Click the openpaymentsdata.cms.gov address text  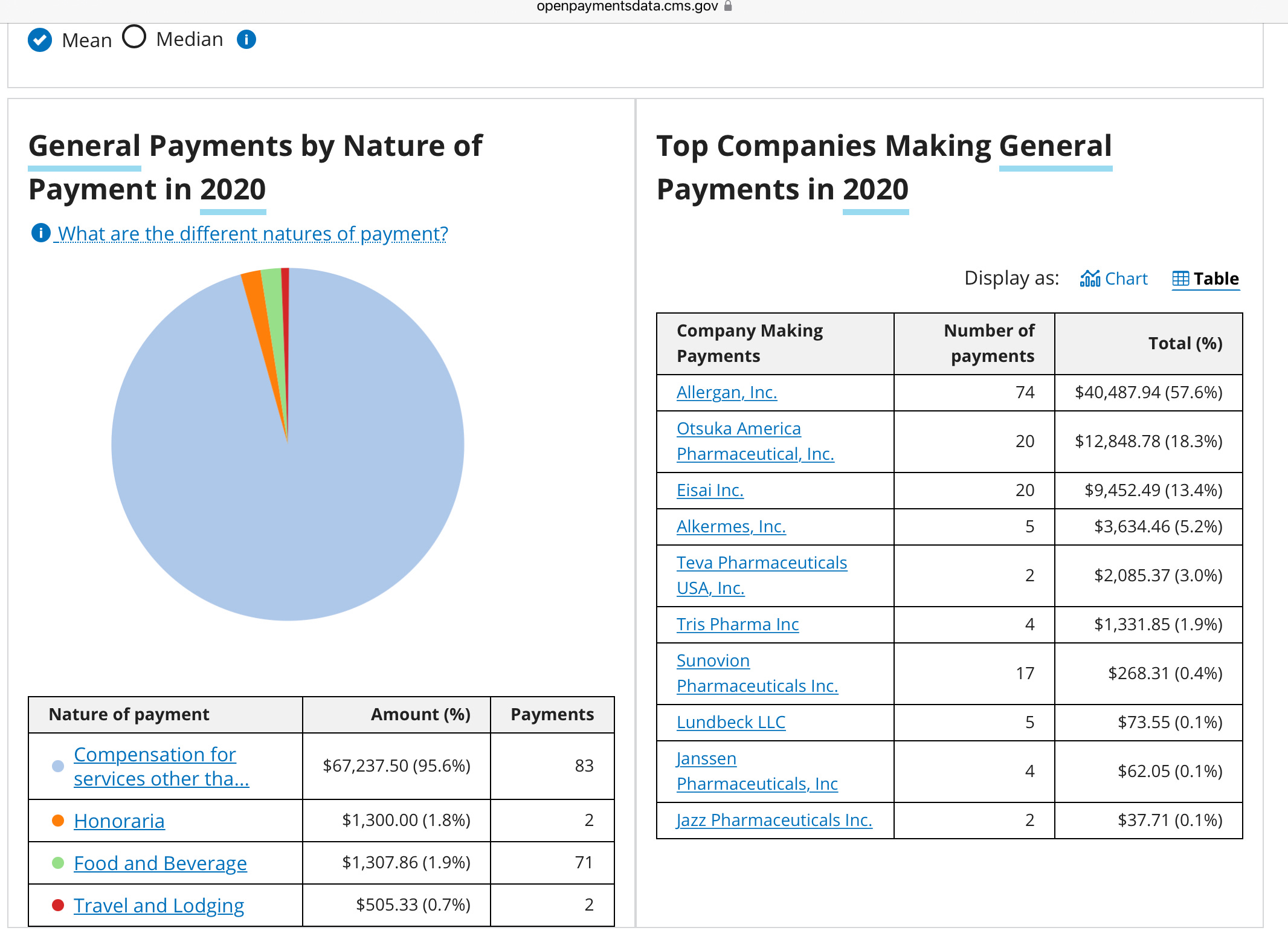(x=627, y=6)
